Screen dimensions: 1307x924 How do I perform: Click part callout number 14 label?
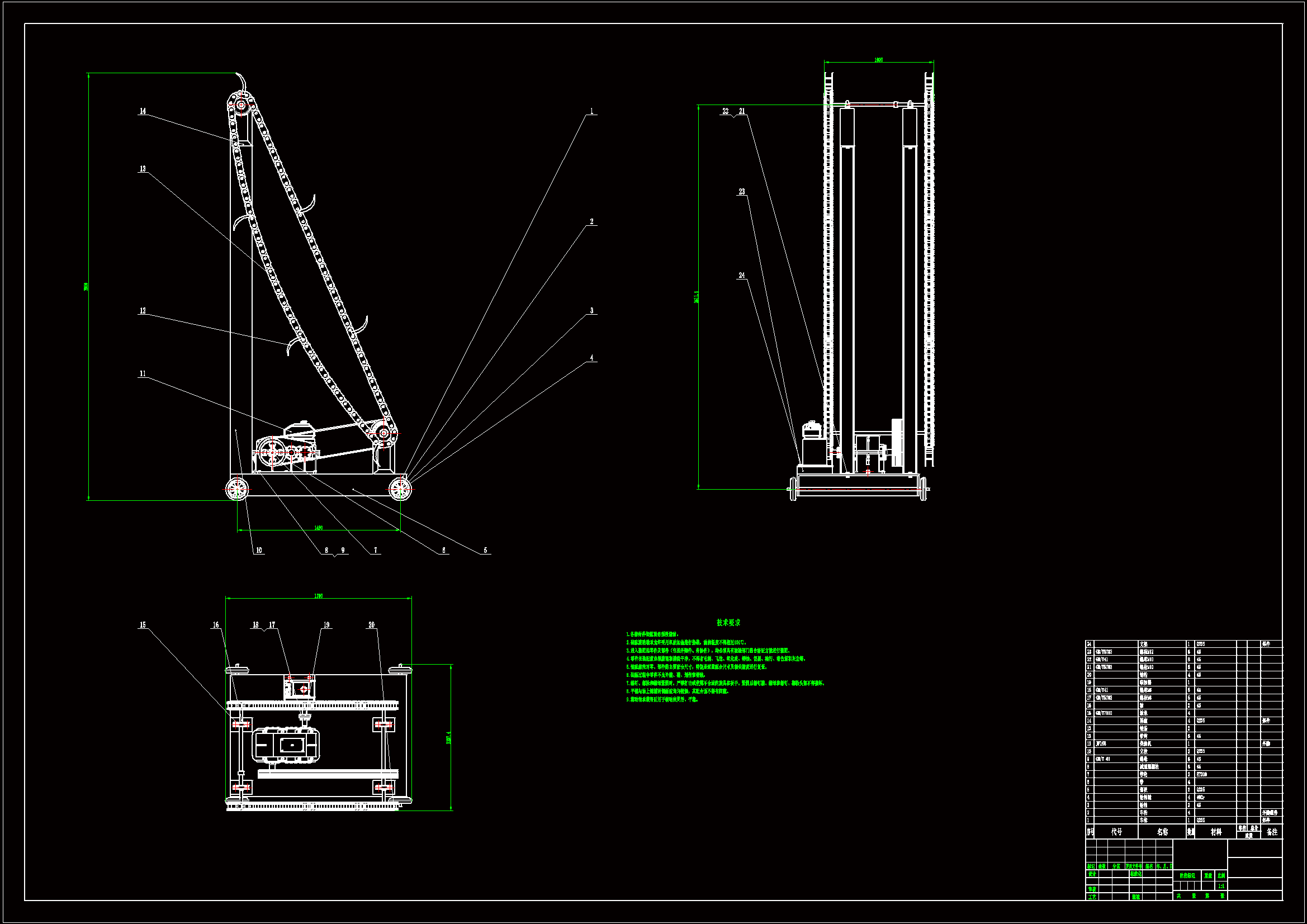coord(143,111)
